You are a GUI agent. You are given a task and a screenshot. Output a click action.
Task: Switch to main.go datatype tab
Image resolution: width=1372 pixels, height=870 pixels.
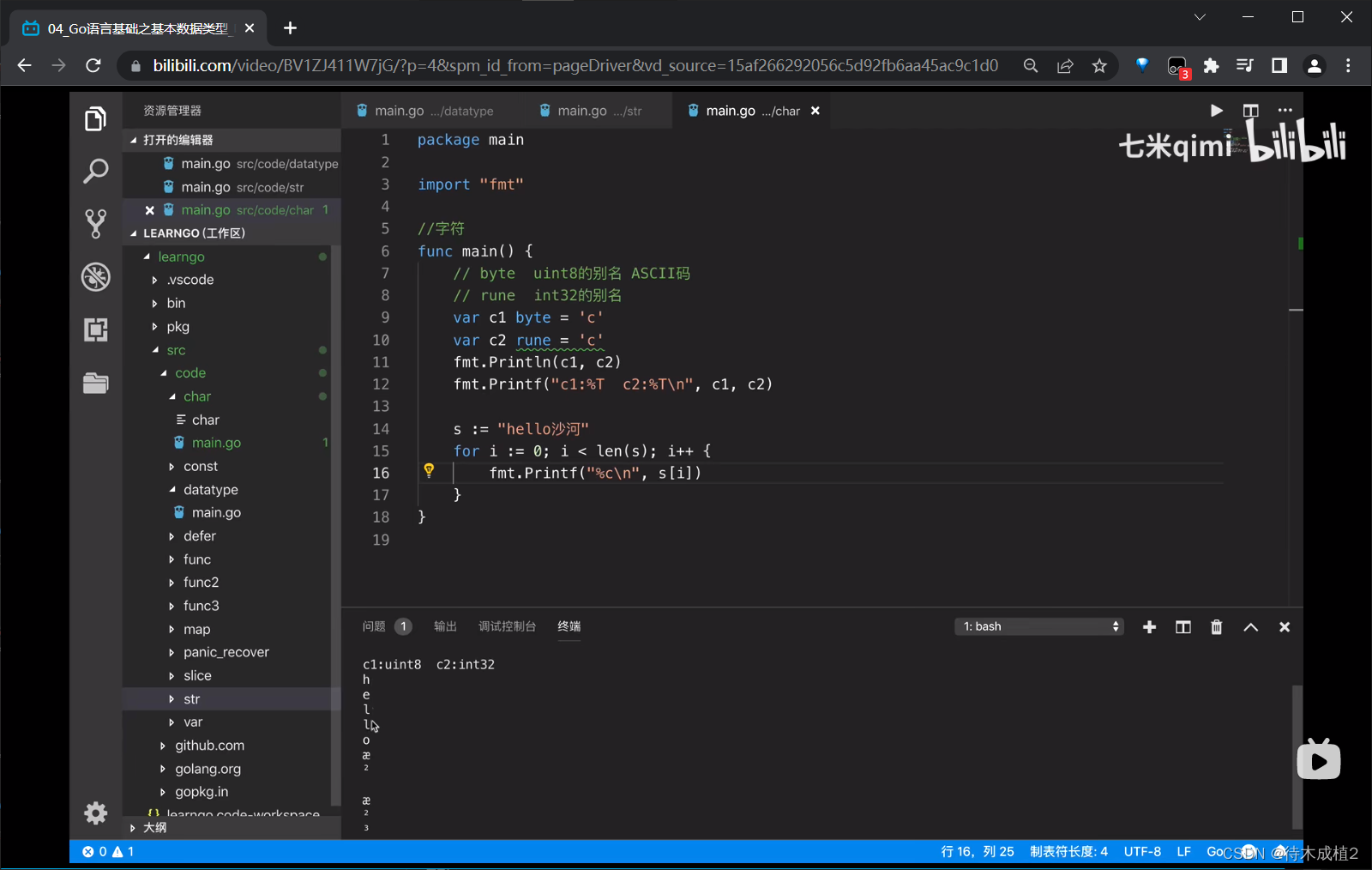(x=433, y=111)
